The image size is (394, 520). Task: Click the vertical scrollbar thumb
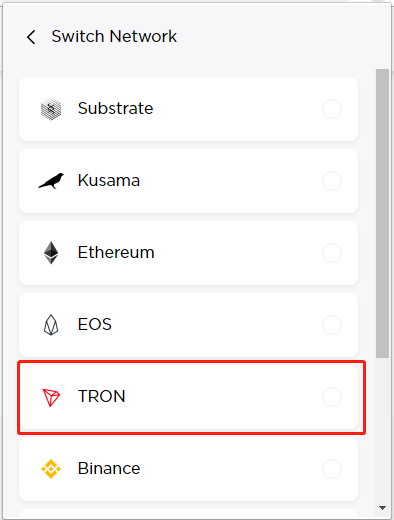382,214
